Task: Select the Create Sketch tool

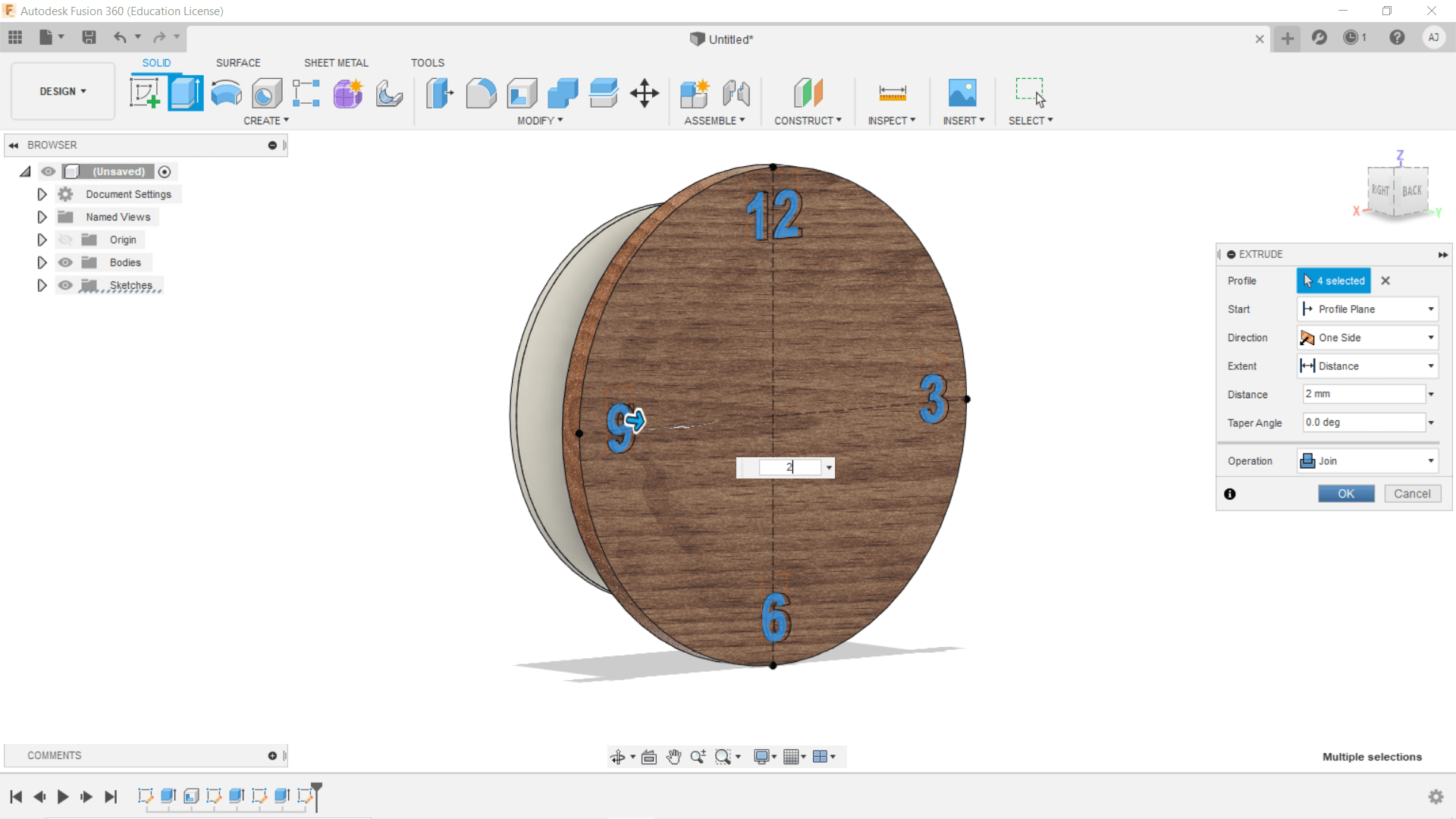Action: [x=144, y=94]
